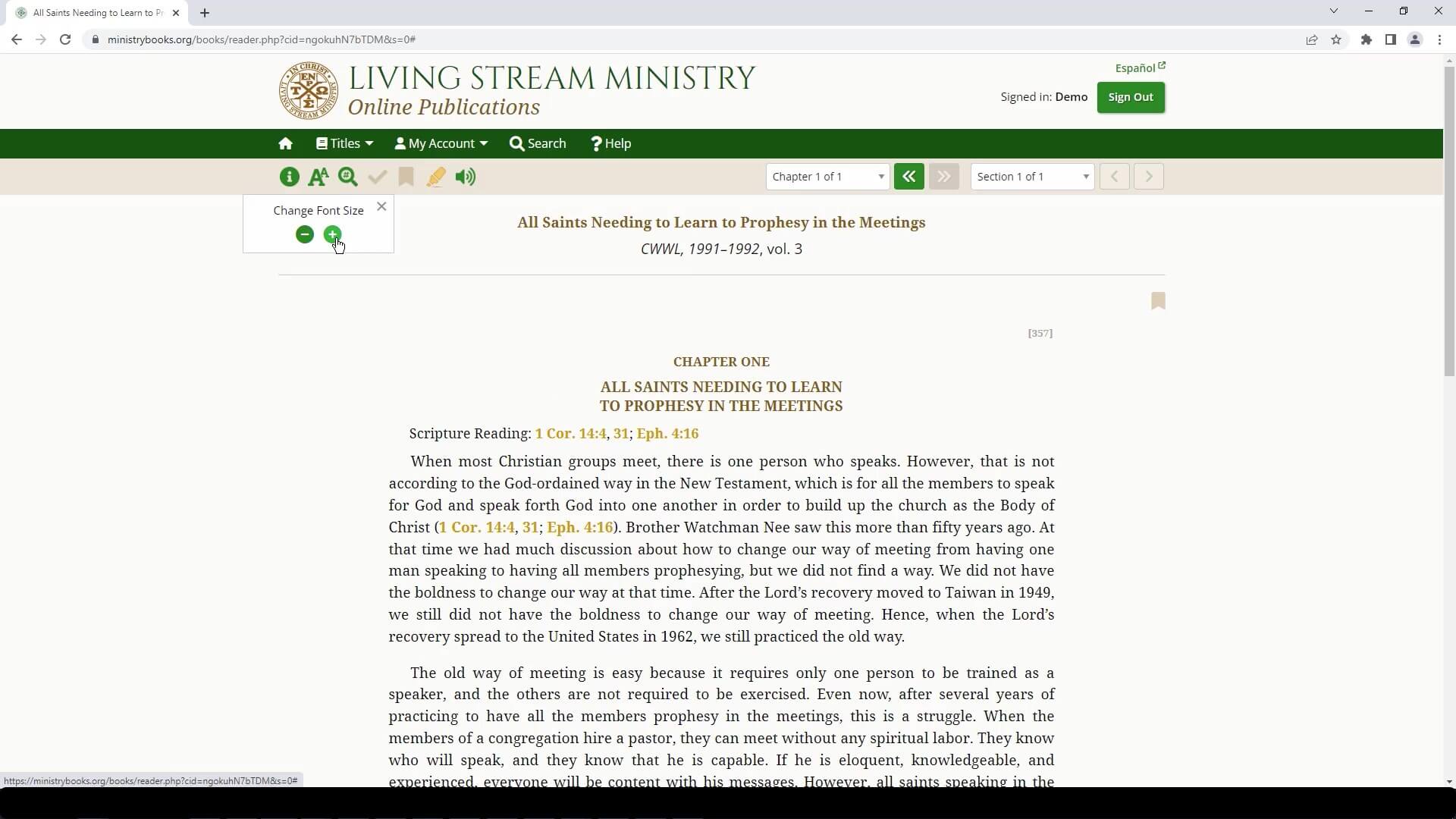The width and height of the screenshot is (1456, 819).
Task: Open the search tool
Action: tap(349, 177)
